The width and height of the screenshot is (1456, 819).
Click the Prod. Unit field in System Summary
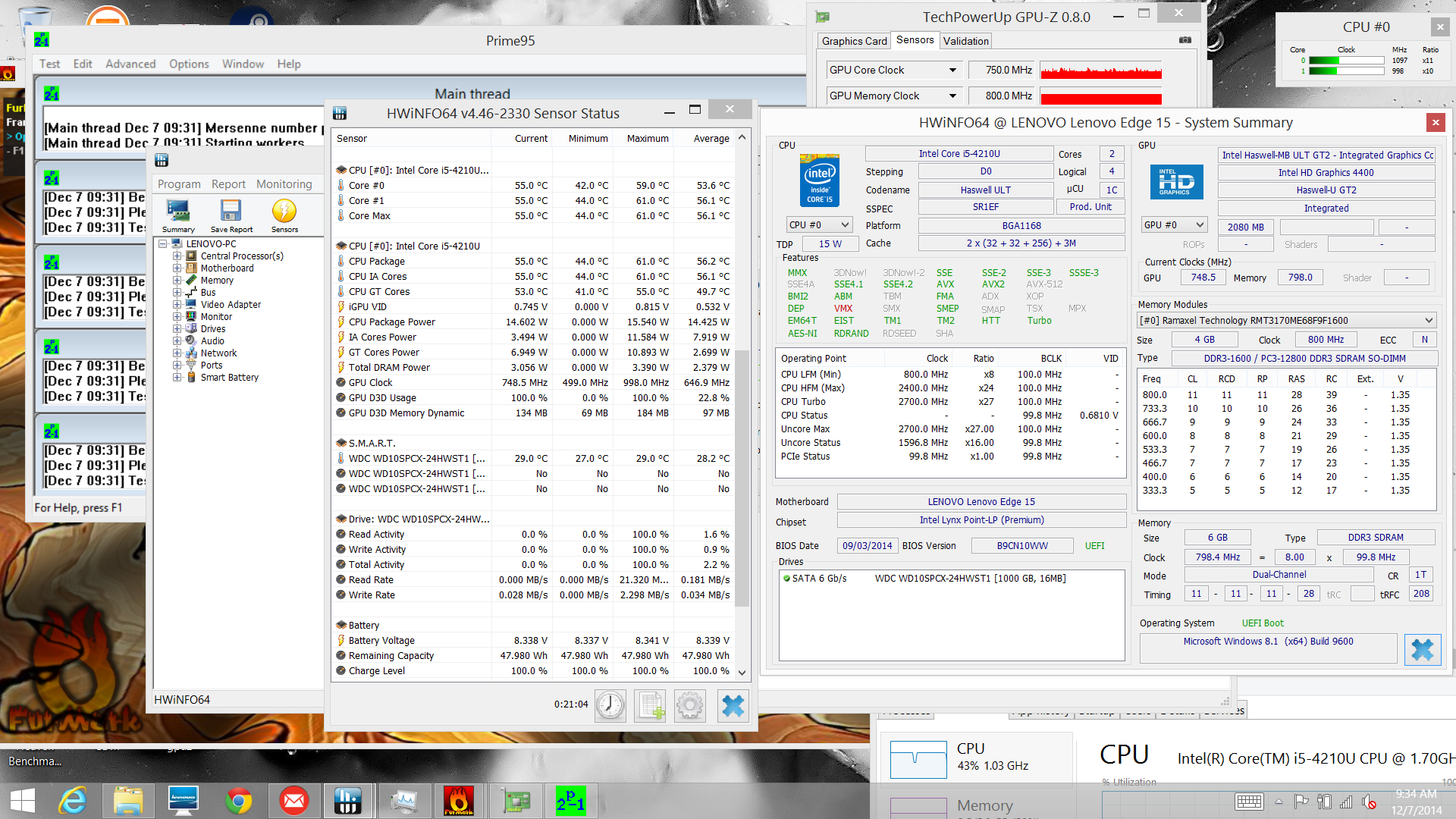(x=1090, y=206)
